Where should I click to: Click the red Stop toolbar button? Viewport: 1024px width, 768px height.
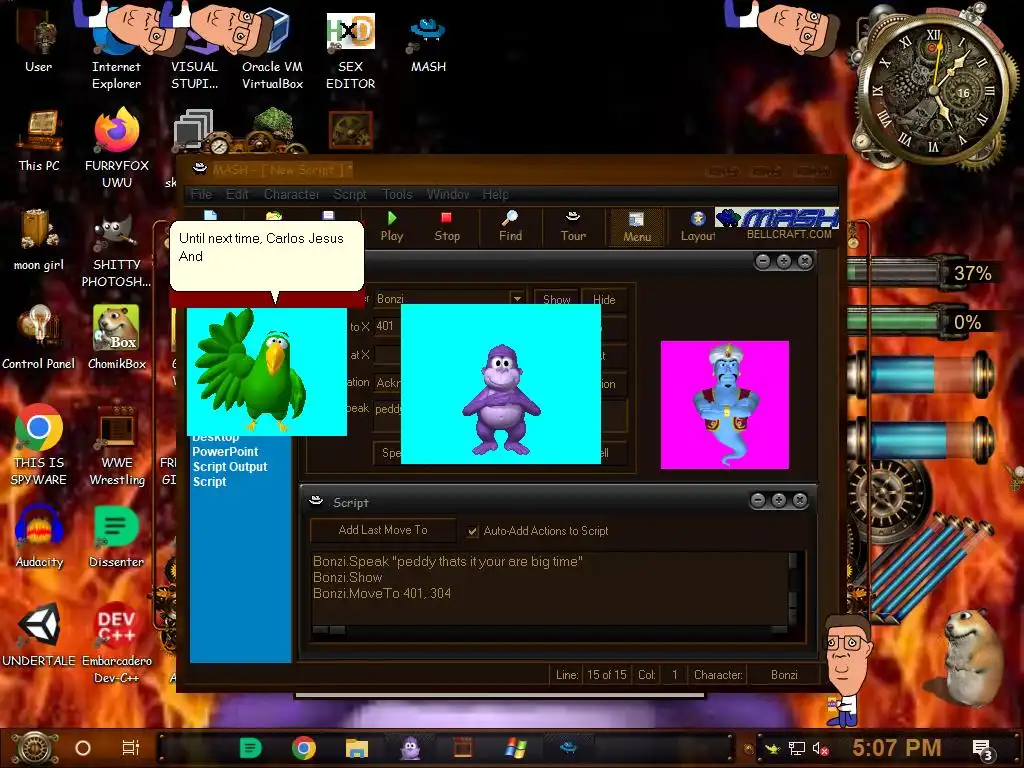[447, 227]
